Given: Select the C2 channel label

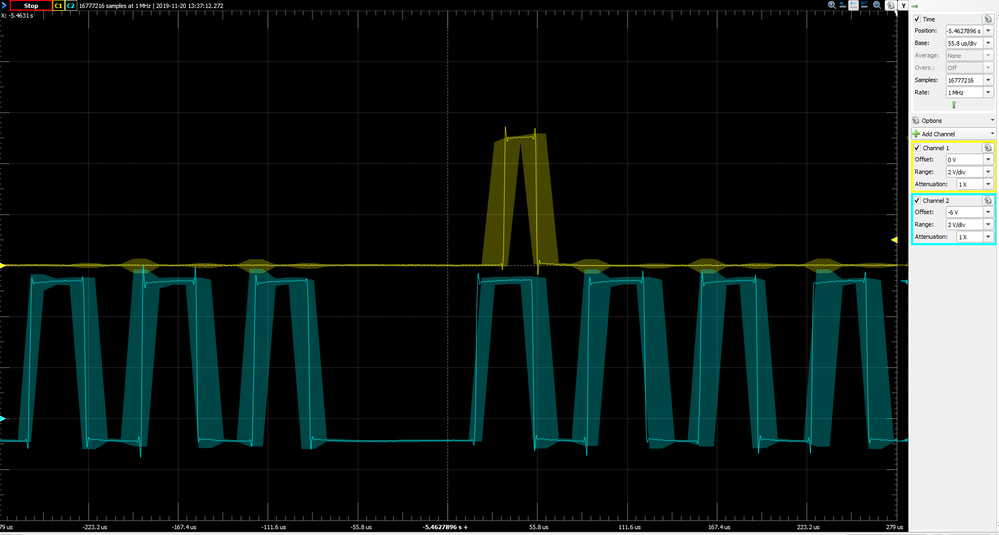Looking at the screenshot, I should pos(70,6).
